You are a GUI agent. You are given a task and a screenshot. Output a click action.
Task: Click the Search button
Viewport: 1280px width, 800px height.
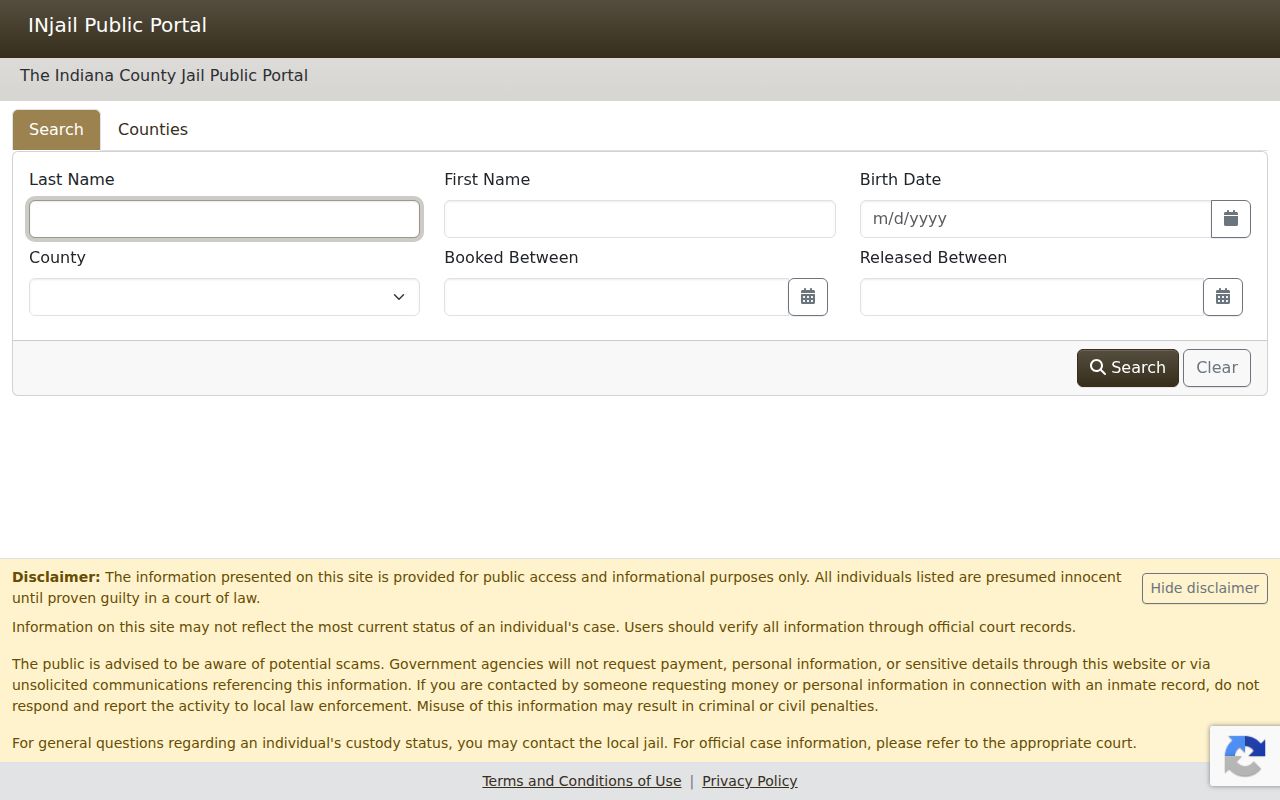coord(1128,368)
